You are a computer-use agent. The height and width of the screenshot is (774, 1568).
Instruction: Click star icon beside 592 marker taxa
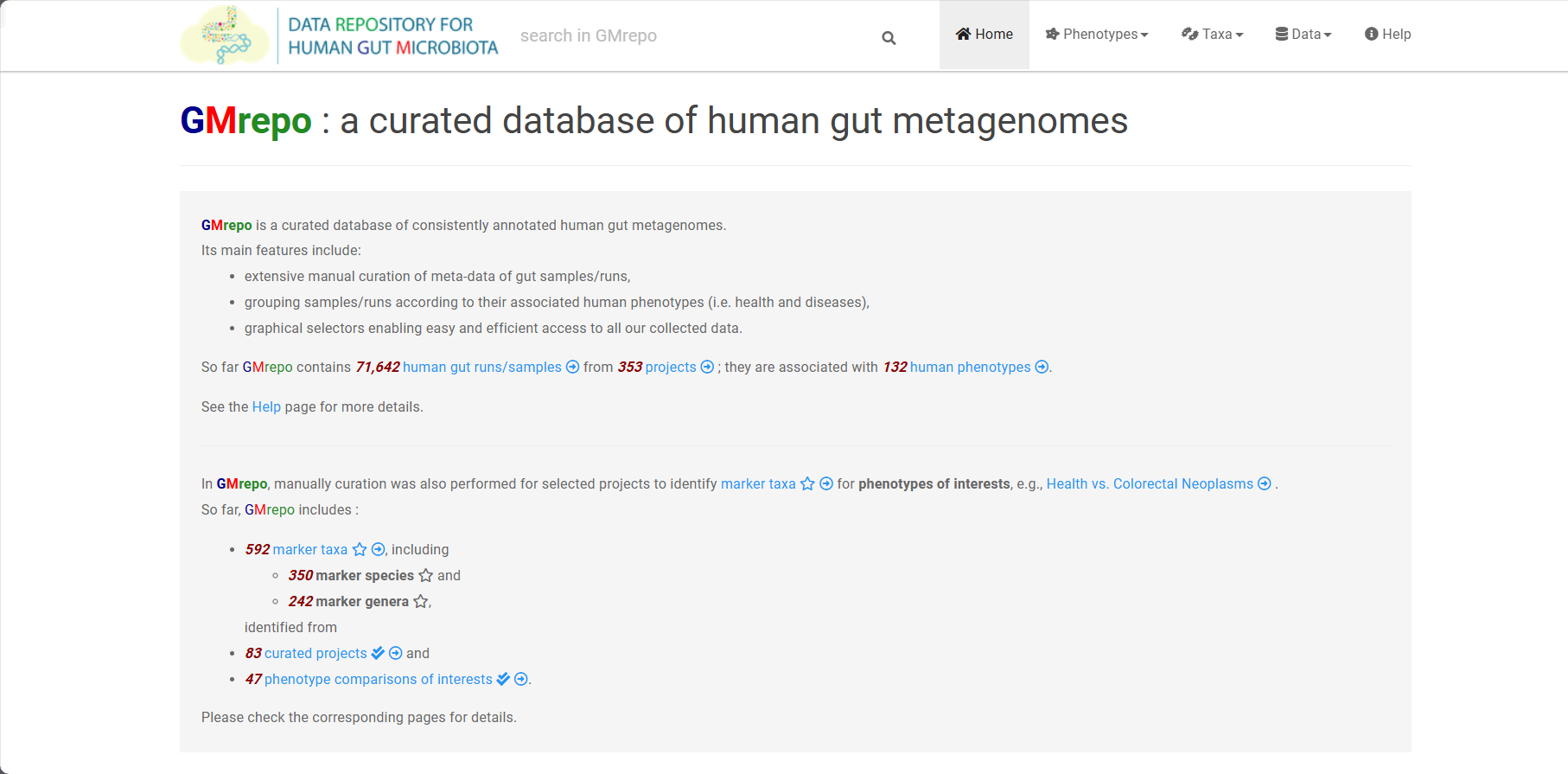[360, 549]
